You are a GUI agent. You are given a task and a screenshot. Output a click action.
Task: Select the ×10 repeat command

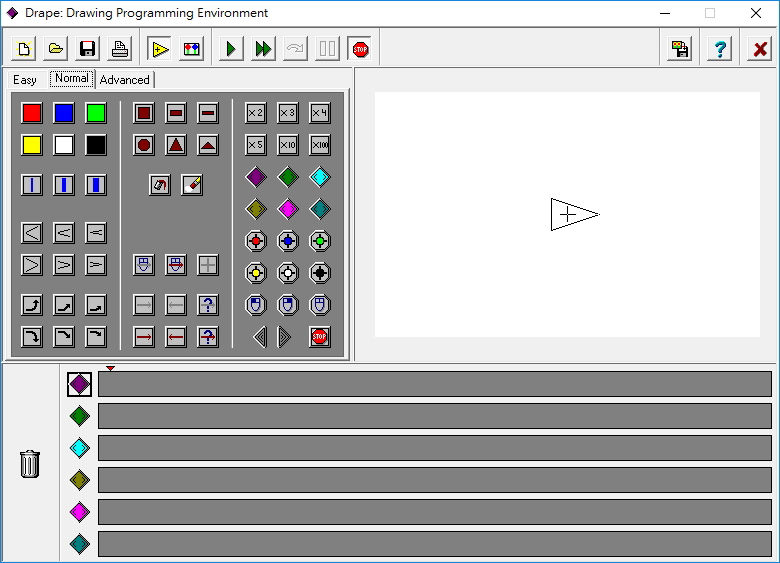(x=288, y=145)
